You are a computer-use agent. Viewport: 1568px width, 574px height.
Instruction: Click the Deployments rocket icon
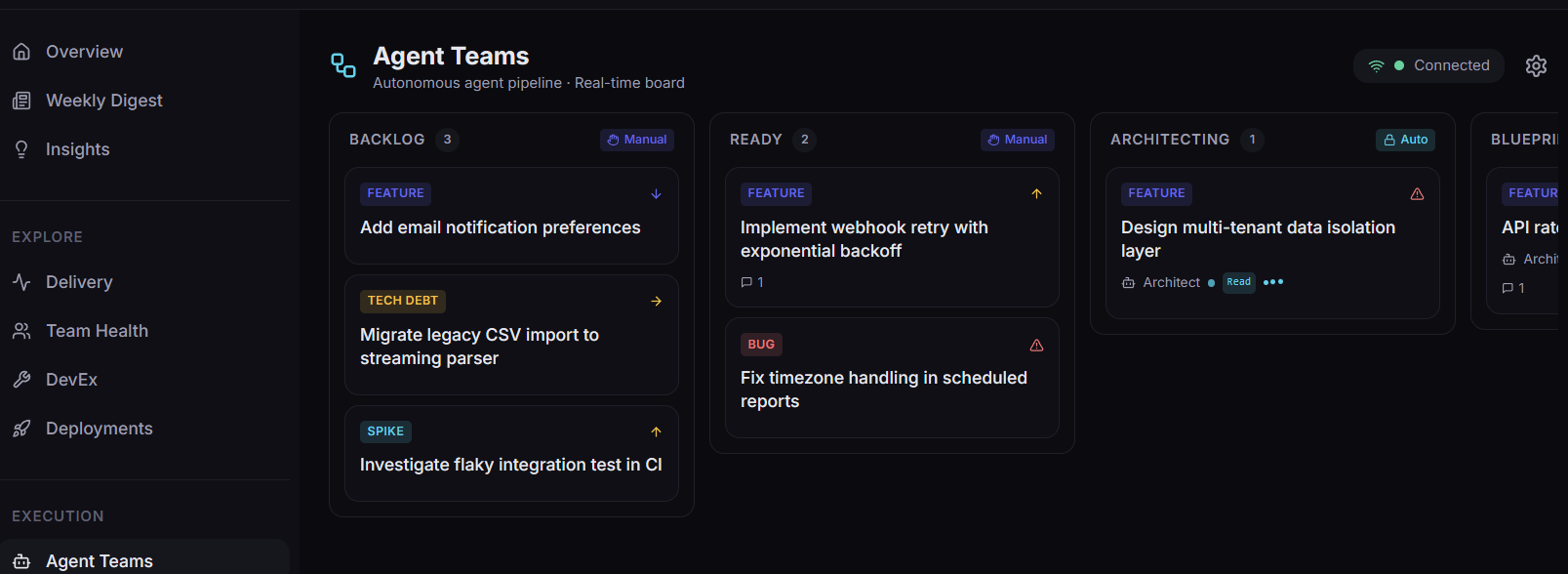click(21, 429)
